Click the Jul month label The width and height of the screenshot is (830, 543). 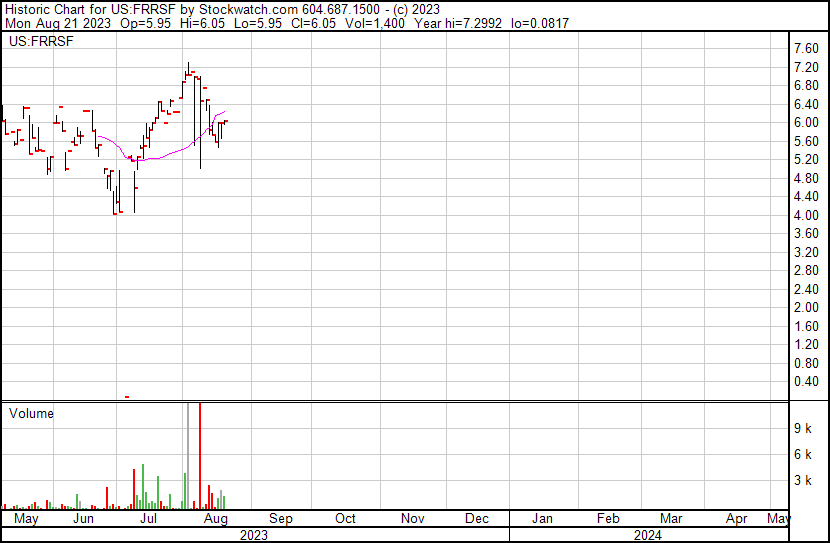pyautogui.click(x=148, y=519)
